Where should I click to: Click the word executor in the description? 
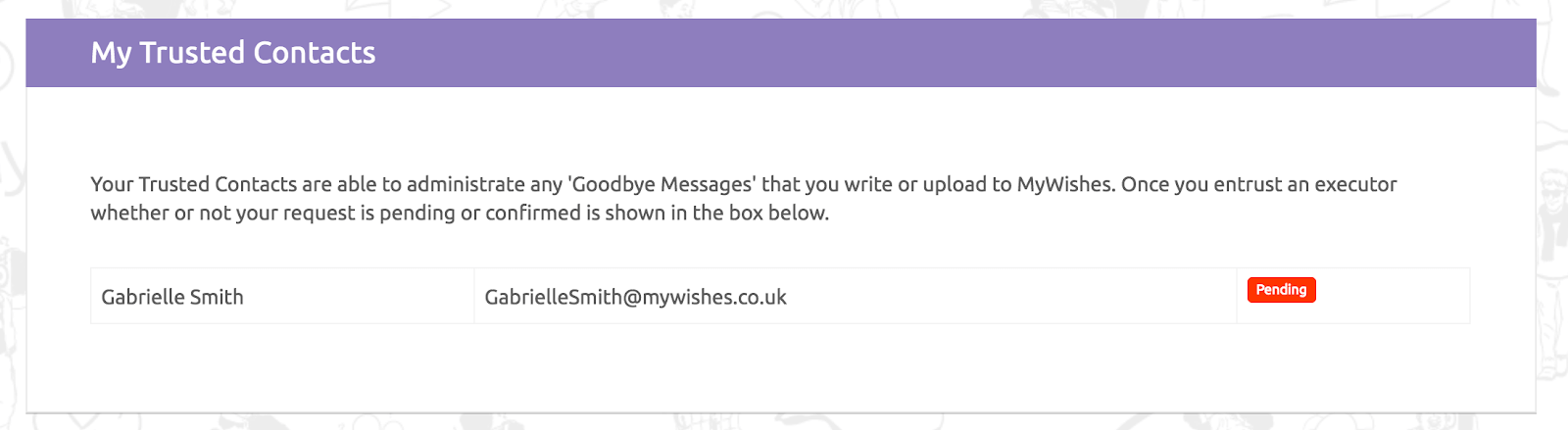click(x=1355, y=184)
